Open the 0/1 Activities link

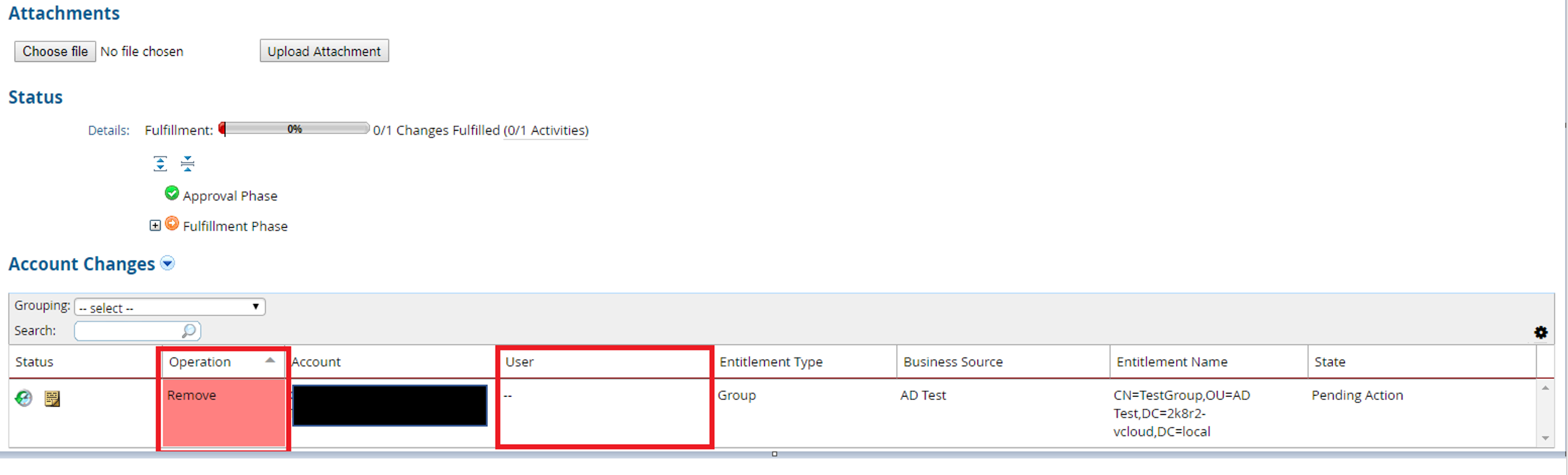[x=547, y=131]
